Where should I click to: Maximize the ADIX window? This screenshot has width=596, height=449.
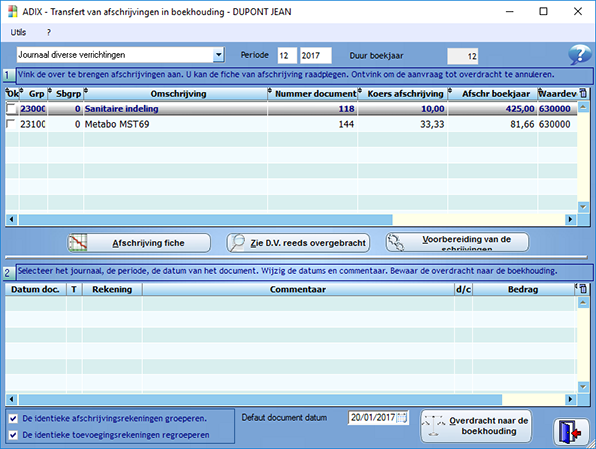click(544, 11)
